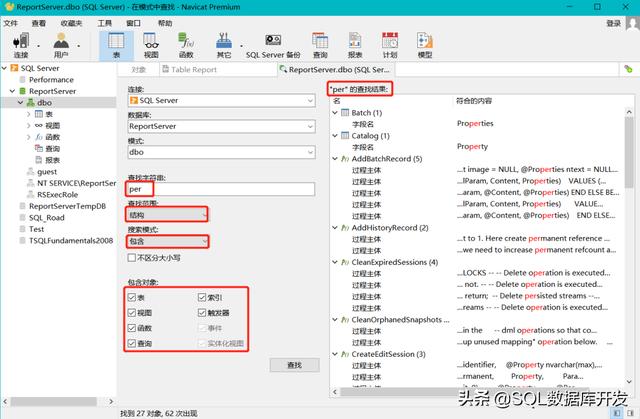Open the User toolbar icon
Screen dimensions: 640x419
pyautogui.click(x=61, y=45)
